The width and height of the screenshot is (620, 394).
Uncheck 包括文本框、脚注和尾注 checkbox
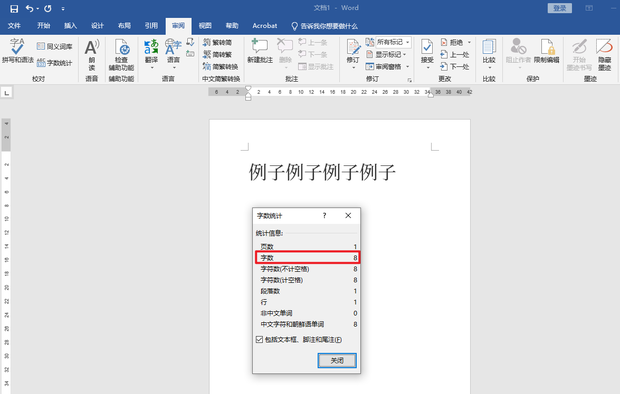(x=259, y=339)
